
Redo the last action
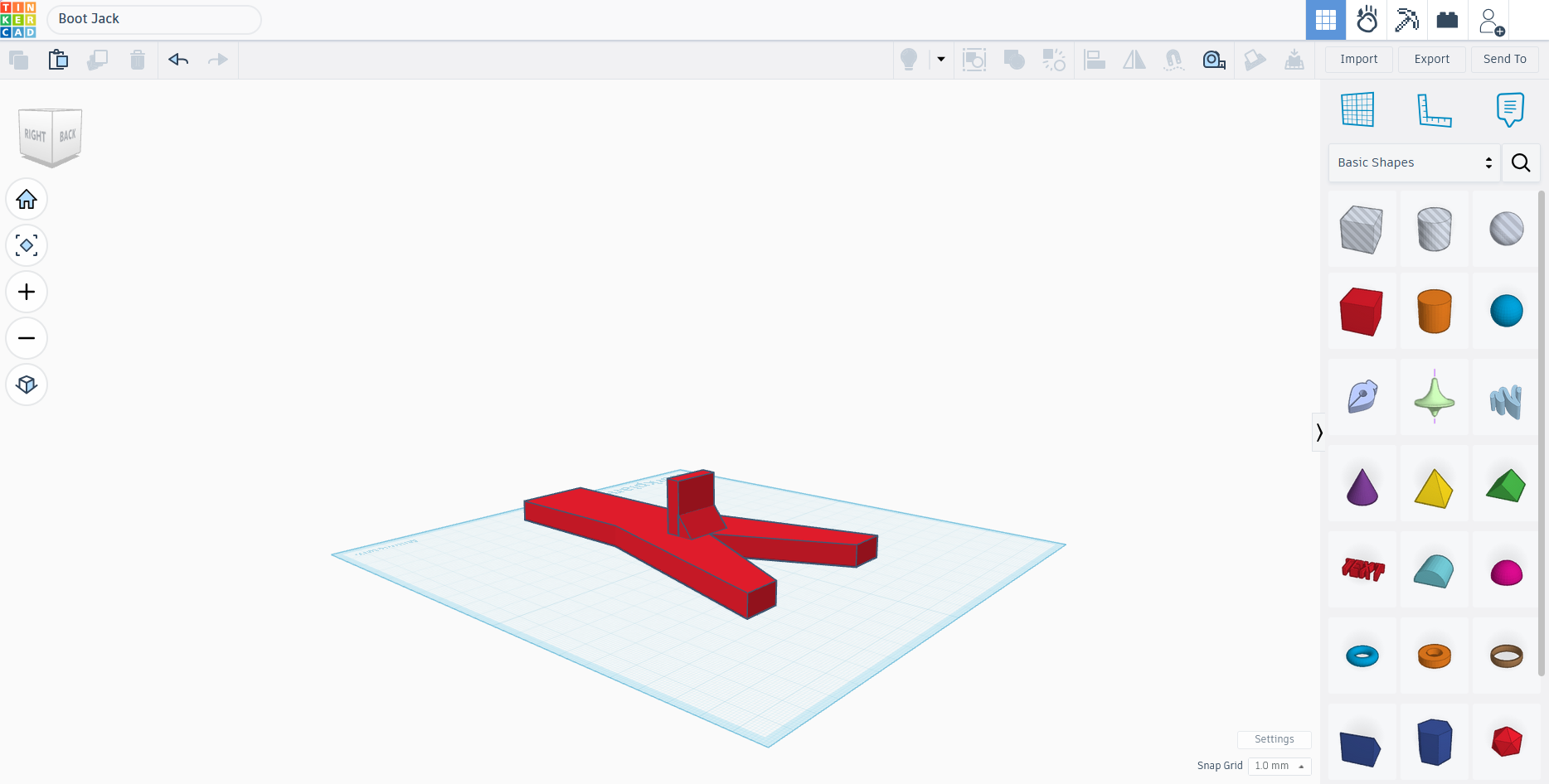tap(218, 60)
